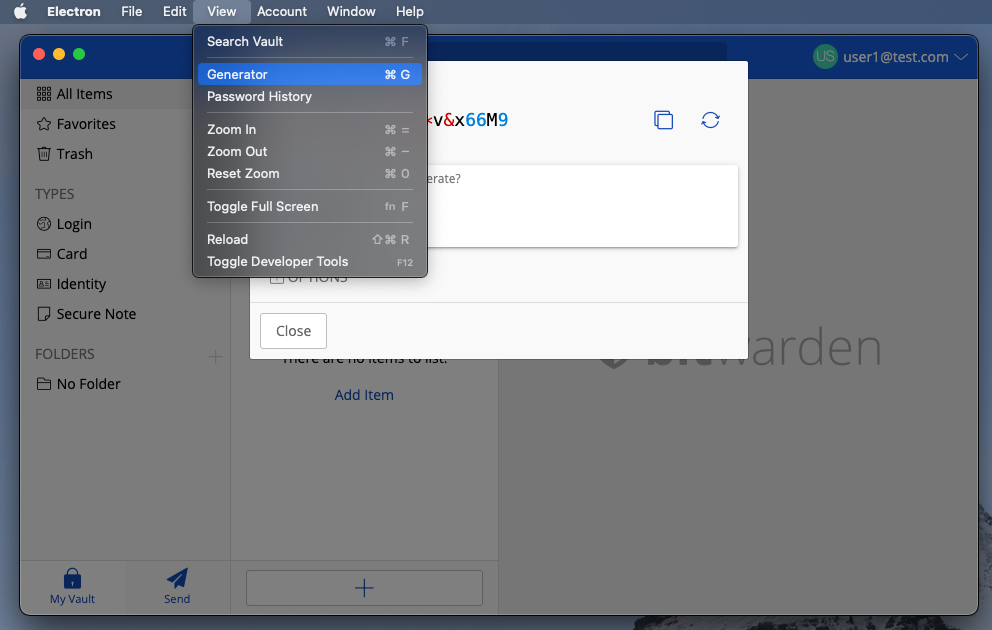Viewport: 992px width, 630px height.
Task: Switch to My Vault tab
Action: point(72,587)
